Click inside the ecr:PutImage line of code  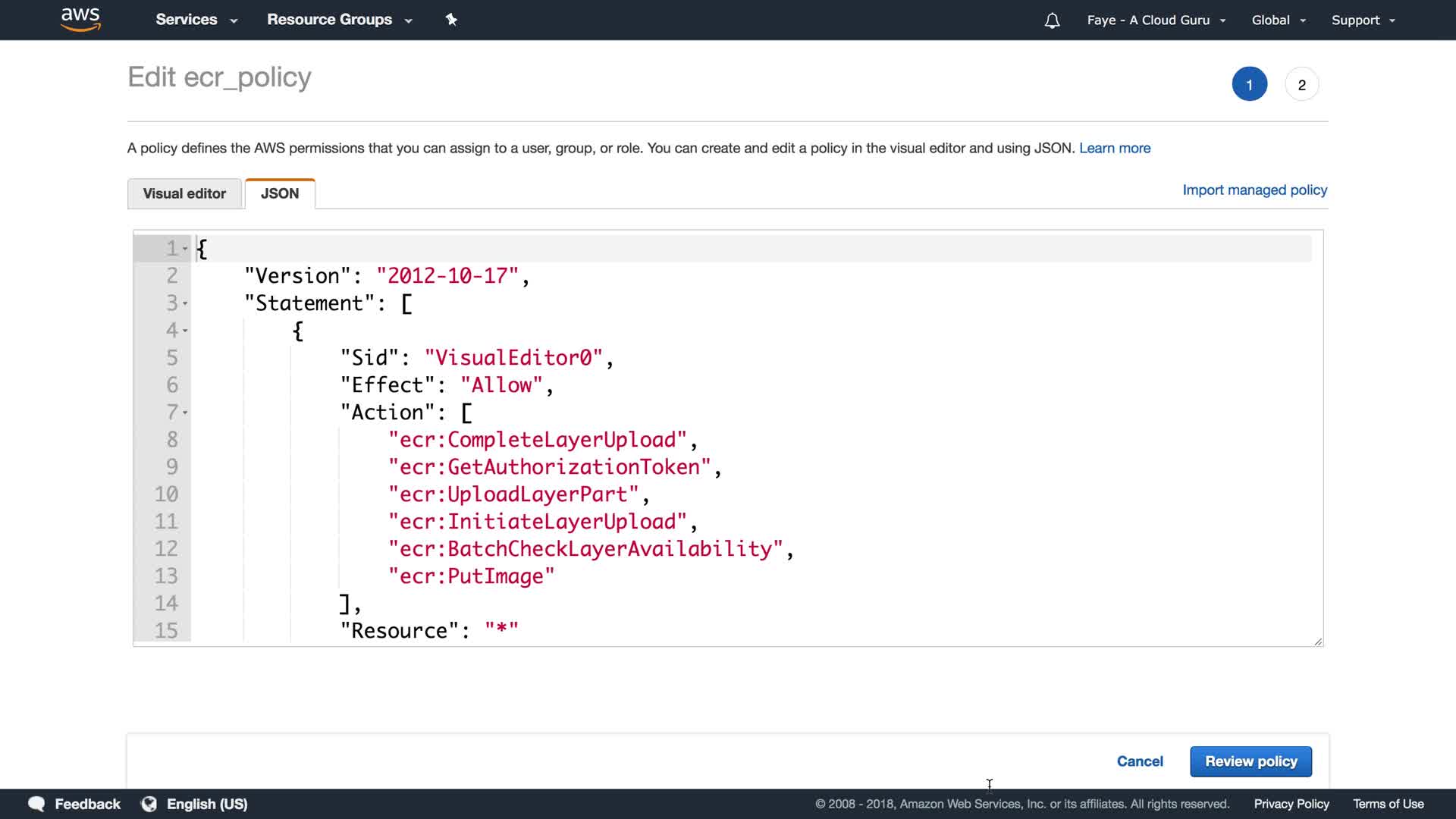click(472, 576)
